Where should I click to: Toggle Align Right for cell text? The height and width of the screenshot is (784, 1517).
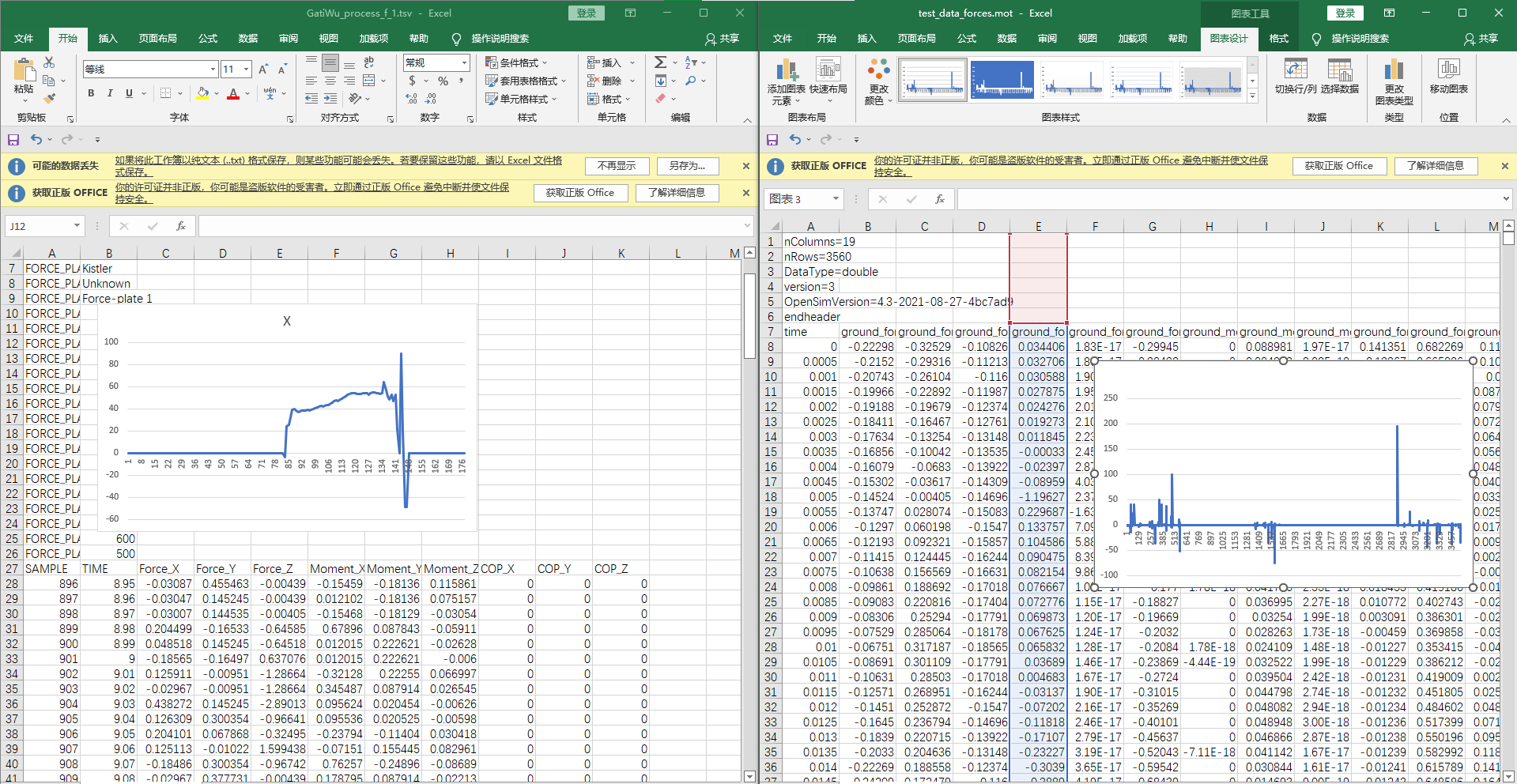tap(349, 81)
